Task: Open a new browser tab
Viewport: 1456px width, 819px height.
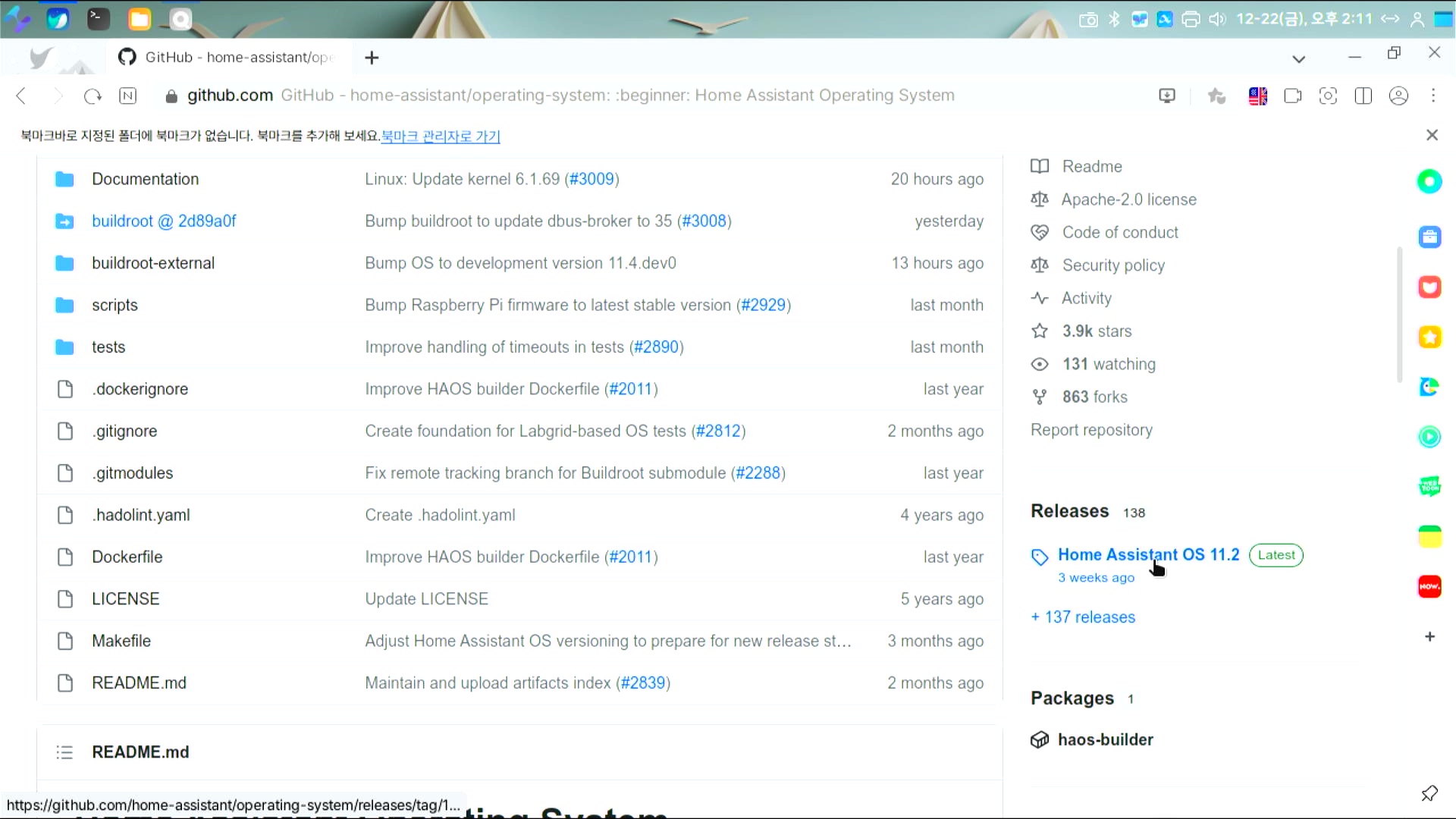Action: coord(372,58)
